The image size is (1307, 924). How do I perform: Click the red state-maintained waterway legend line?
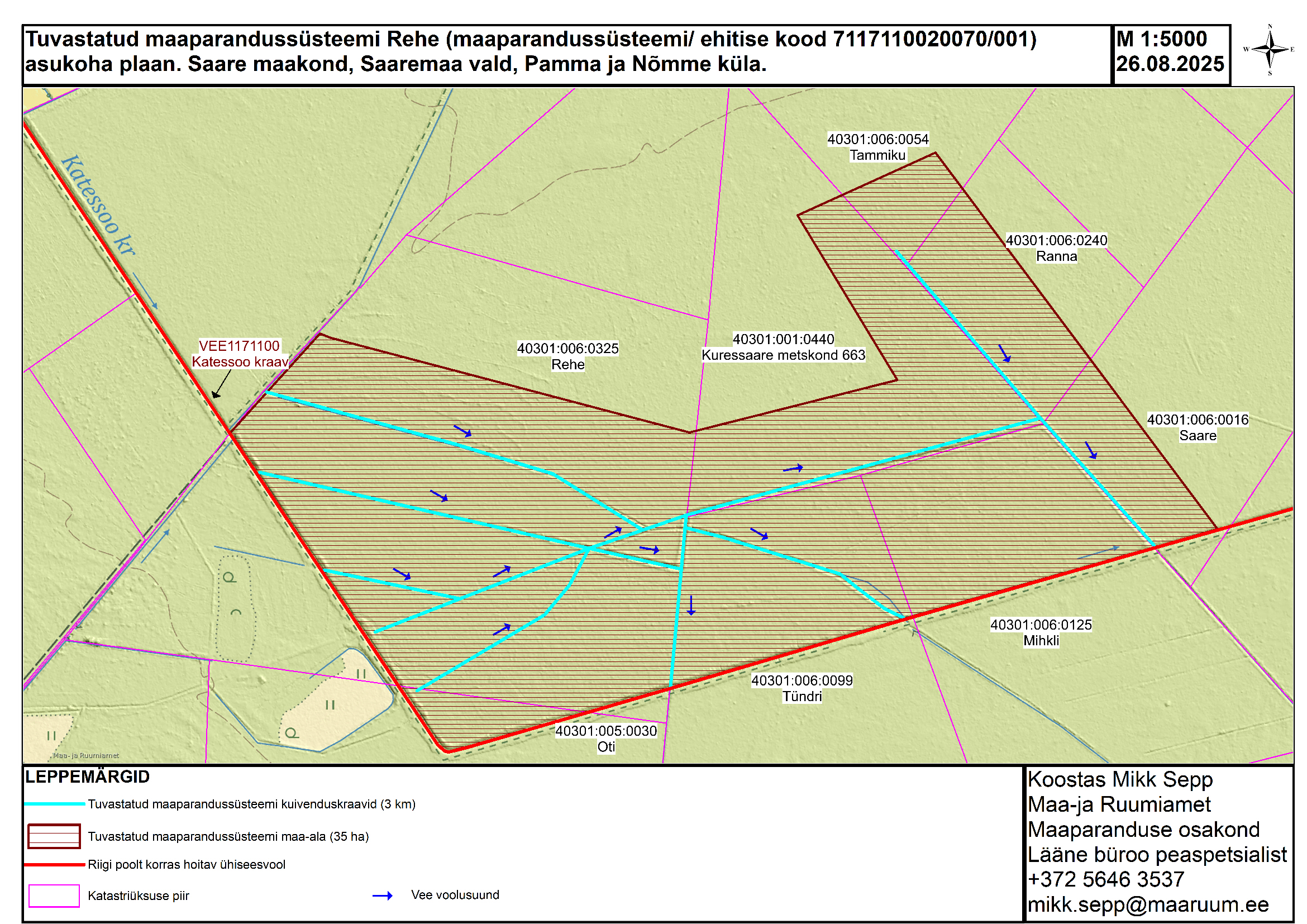point(55,864)
